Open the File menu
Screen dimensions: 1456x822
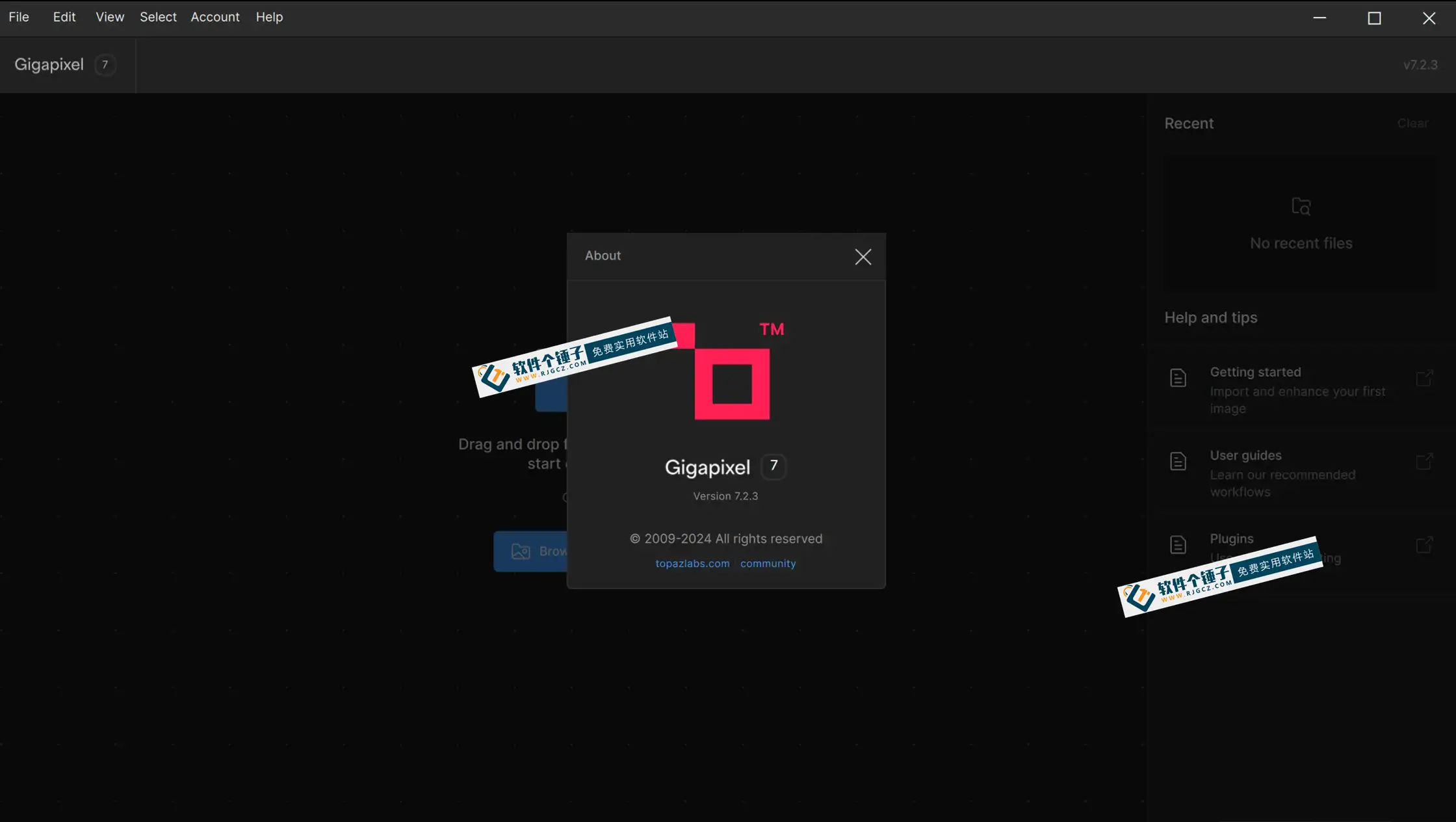click(x=19, y=18)
